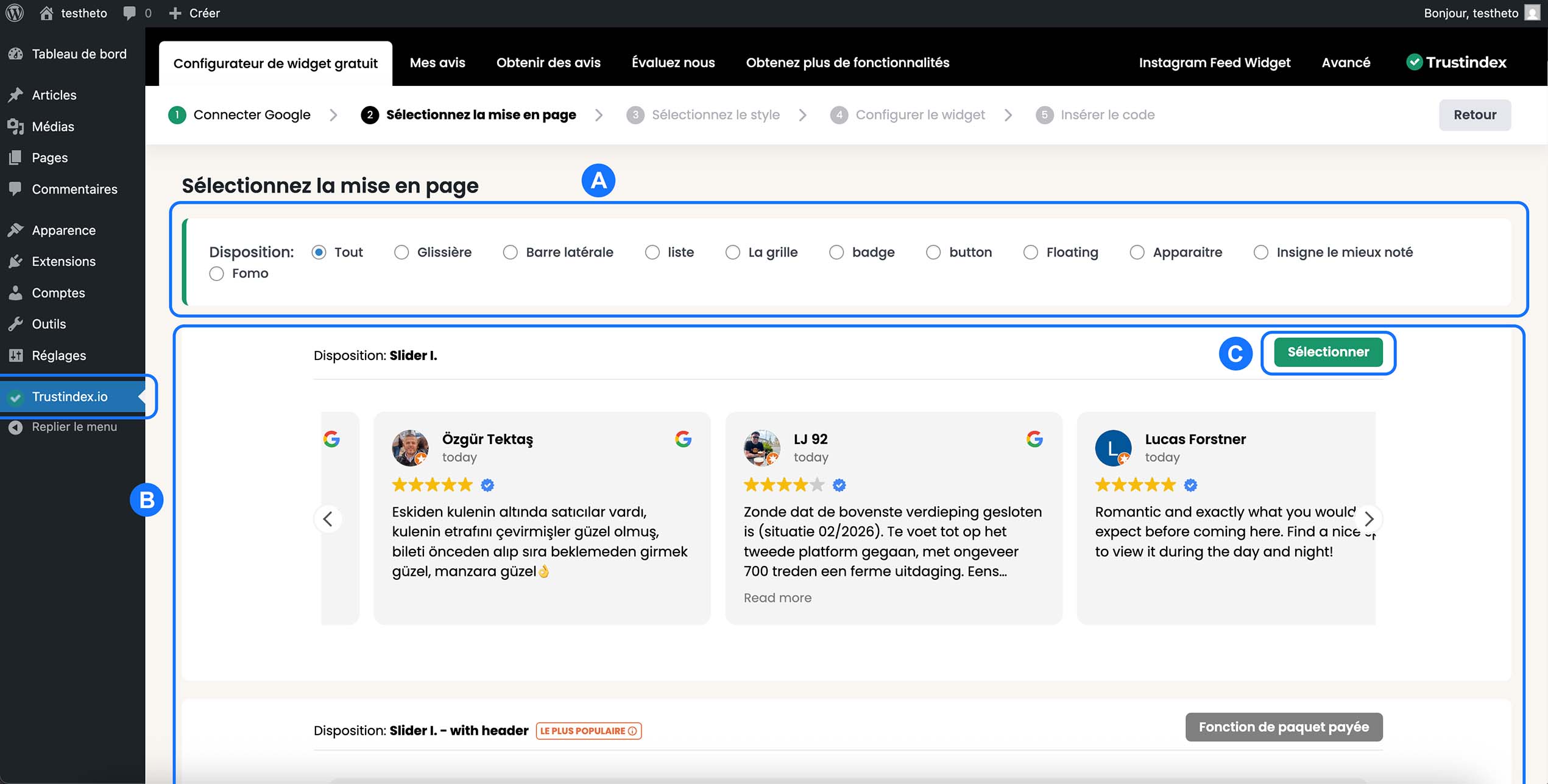Click the Outils wrench icon
The image size is (1548, 784).
(16, 324)
